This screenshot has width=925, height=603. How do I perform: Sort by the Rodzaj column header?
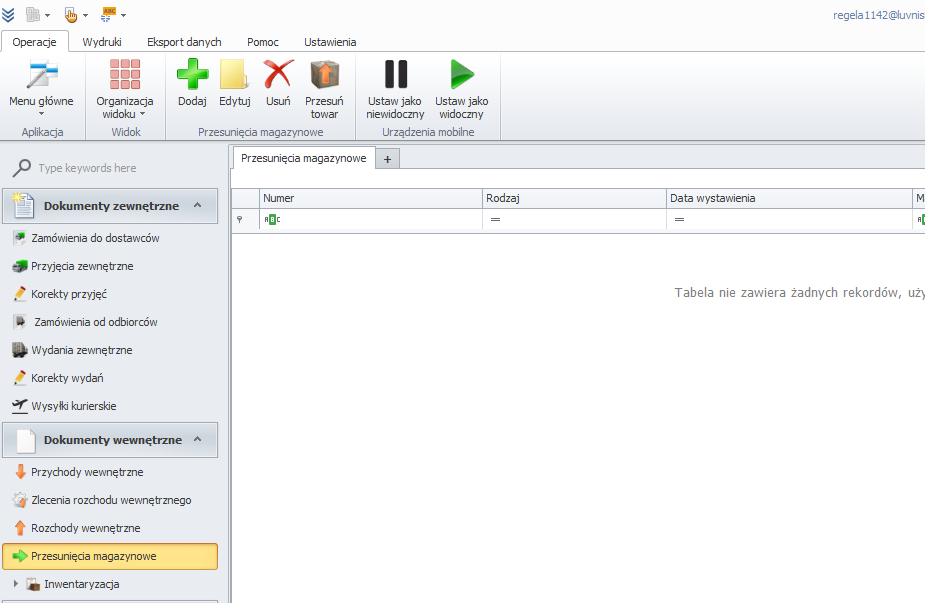coord(574,198)
